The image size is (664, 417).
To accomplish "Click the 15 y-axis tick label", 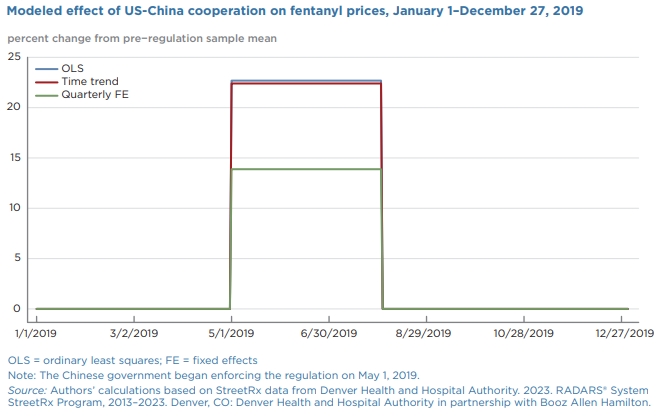I will (14, 158).
